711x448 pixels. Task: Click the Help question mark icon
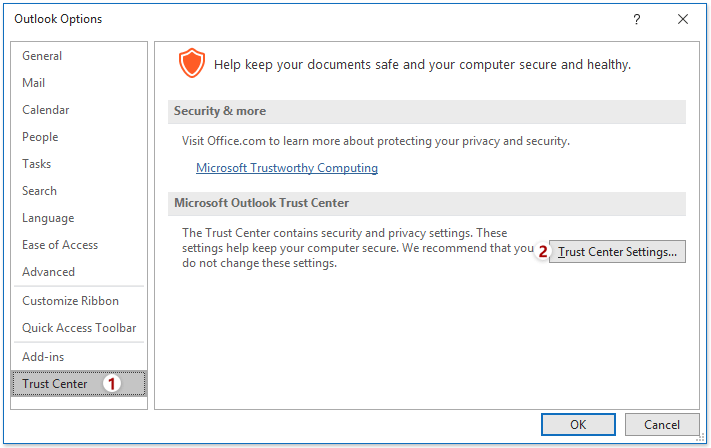click(x=637, y=19)
